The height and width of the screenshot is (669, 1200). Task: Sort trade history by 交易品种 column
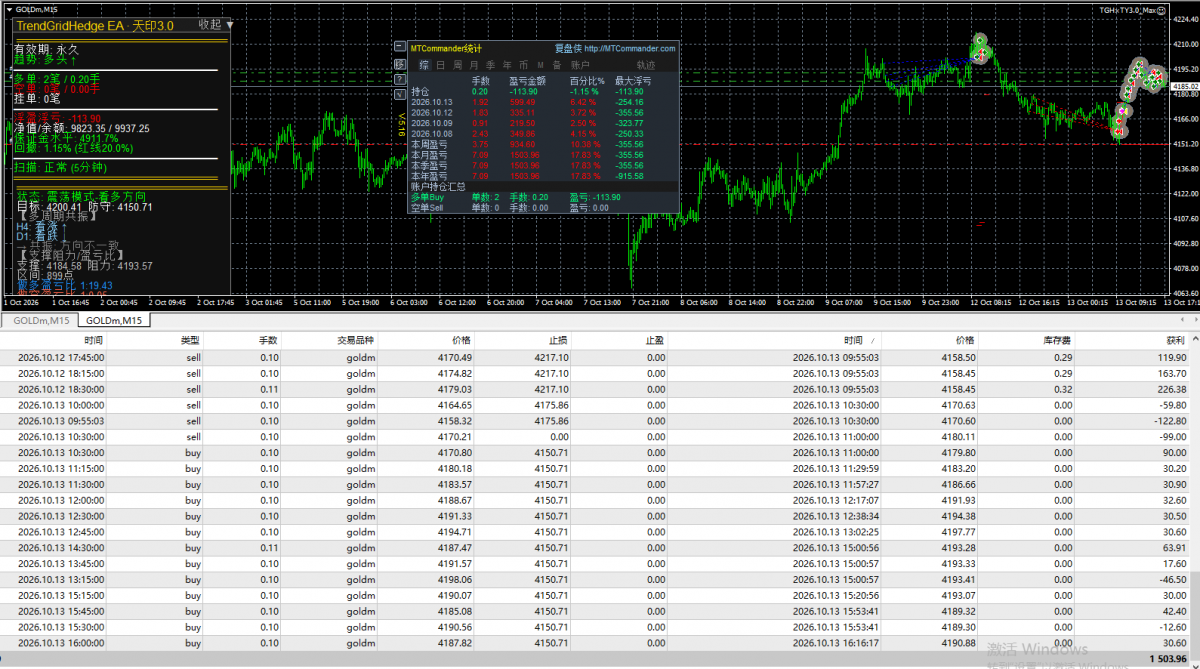355,340
